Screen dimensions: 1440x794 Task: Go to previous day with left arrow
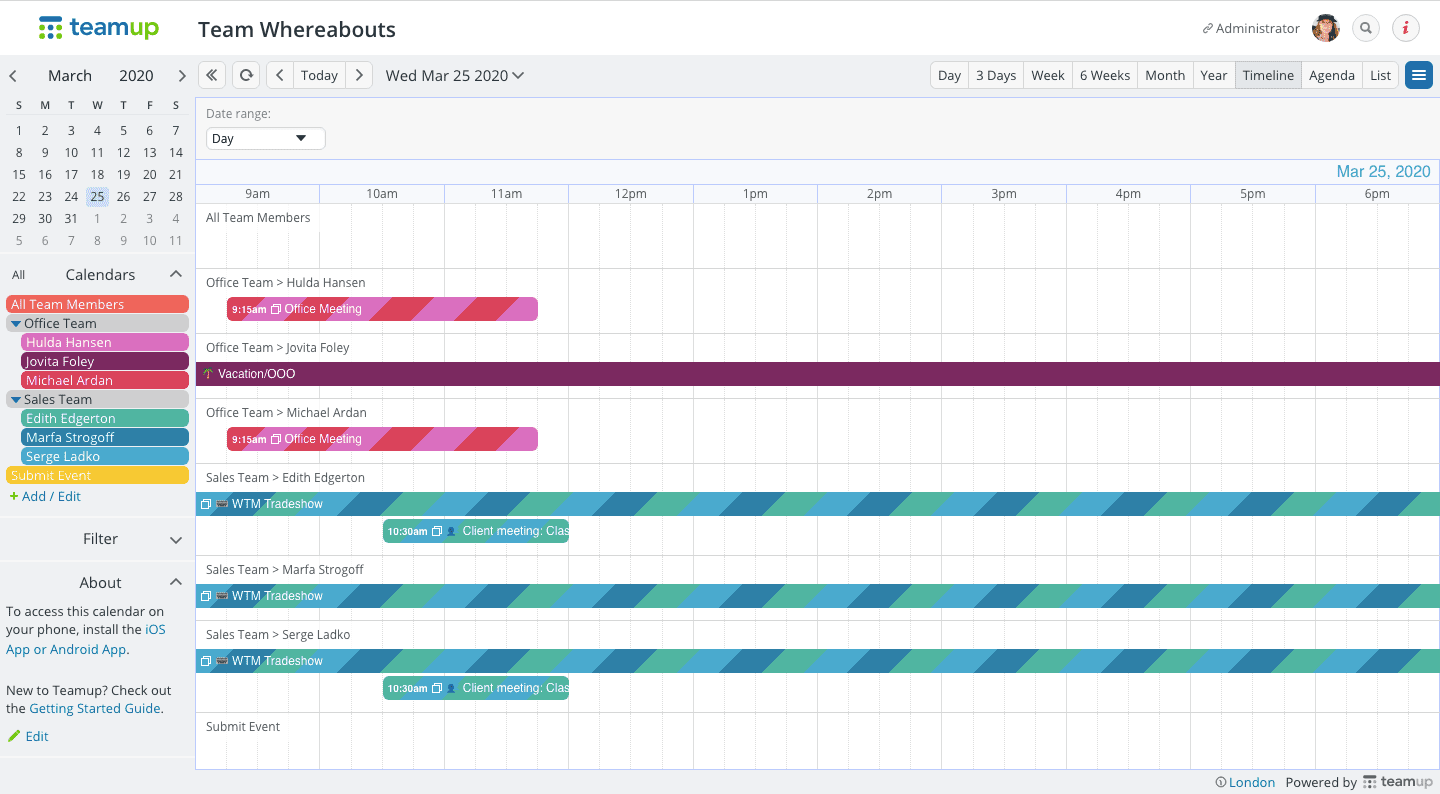(x=280, y=75)
